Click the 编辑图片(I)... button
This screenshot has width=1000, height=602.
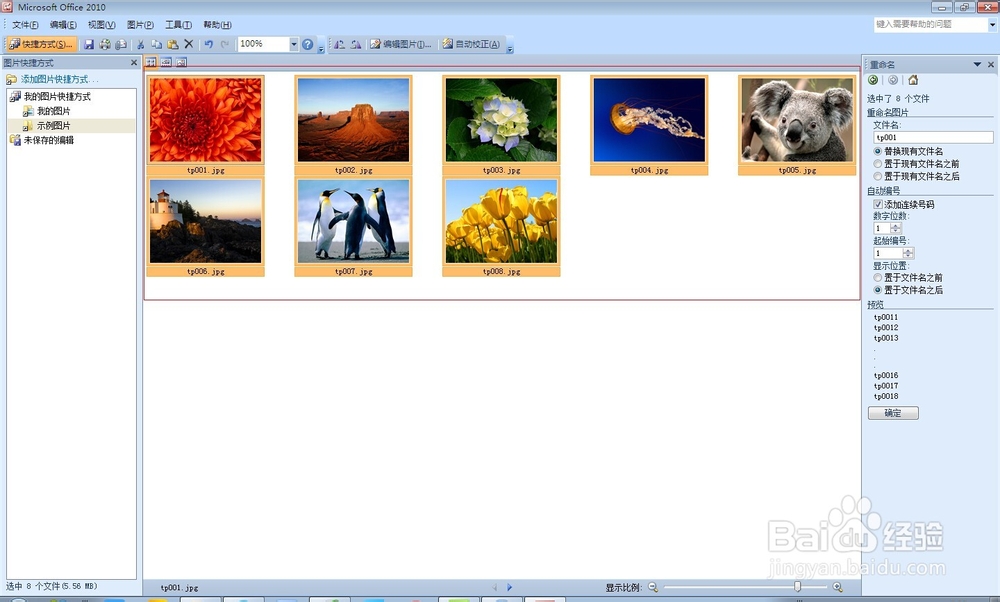pyautogui.click(x=402, y=44)
